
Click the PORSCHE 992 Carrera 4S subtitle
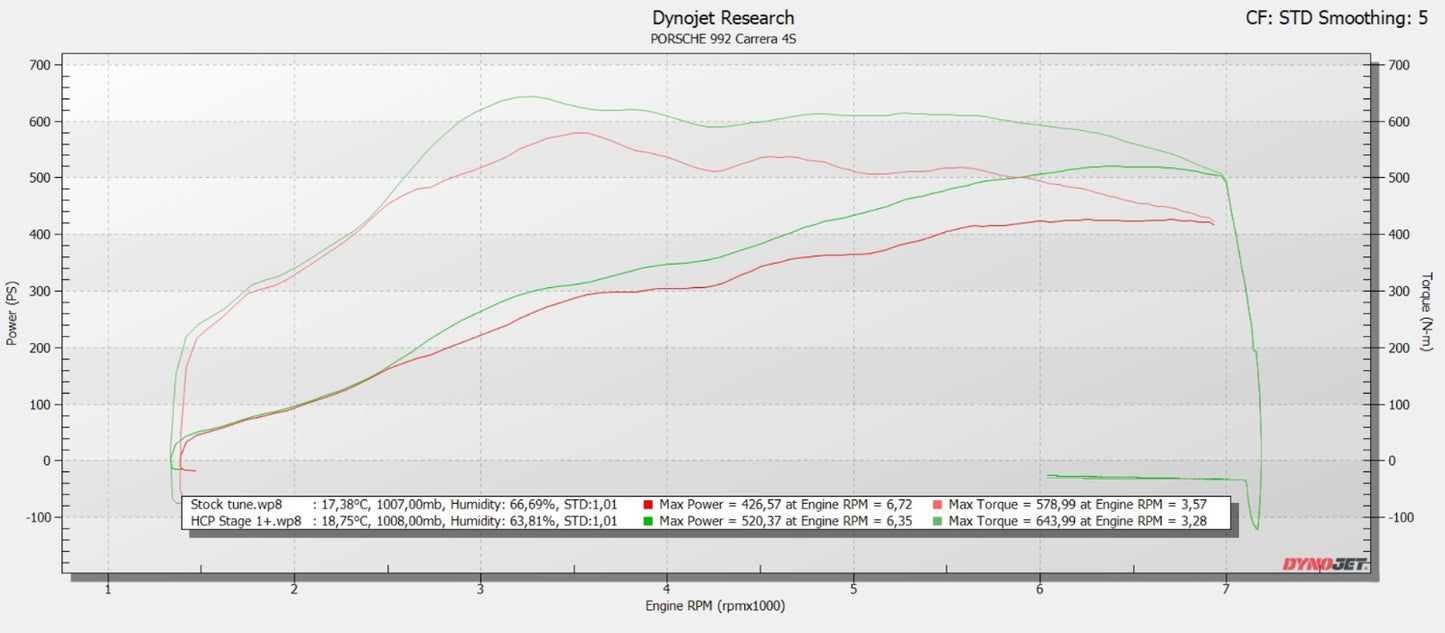[x=723, y=40]
